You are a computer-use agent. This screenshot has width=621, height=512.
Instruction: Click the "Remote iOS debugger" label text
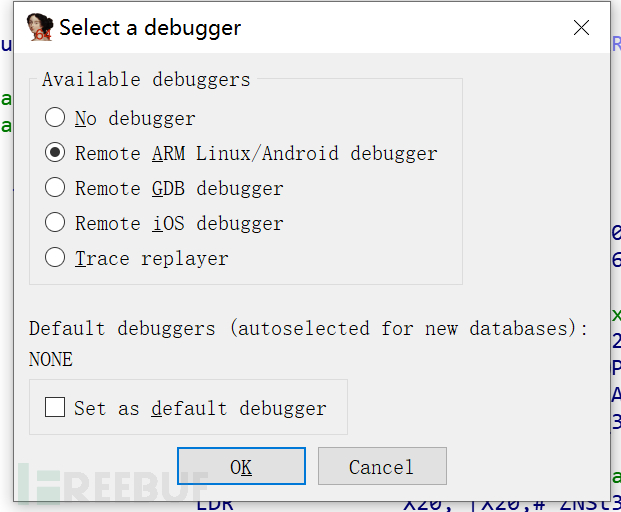click(x=179, y=223)
